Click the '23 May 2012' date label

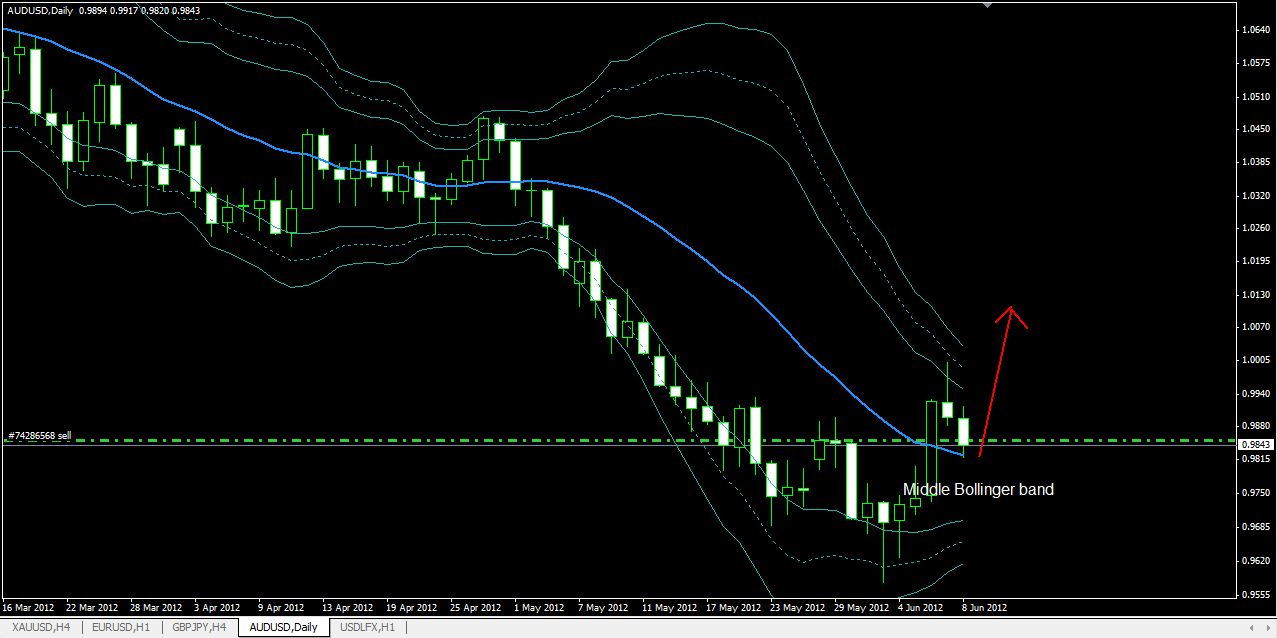click(x=797, y=607)
